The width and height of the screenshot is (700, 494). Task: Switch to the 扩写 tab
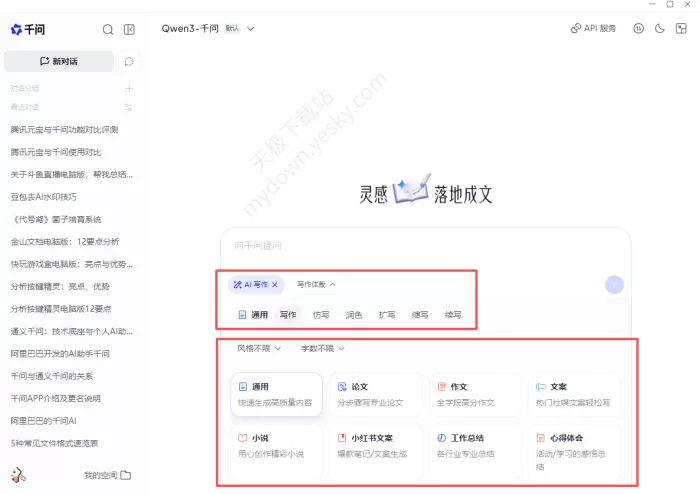pyautogui.click(x=387, y=315)
